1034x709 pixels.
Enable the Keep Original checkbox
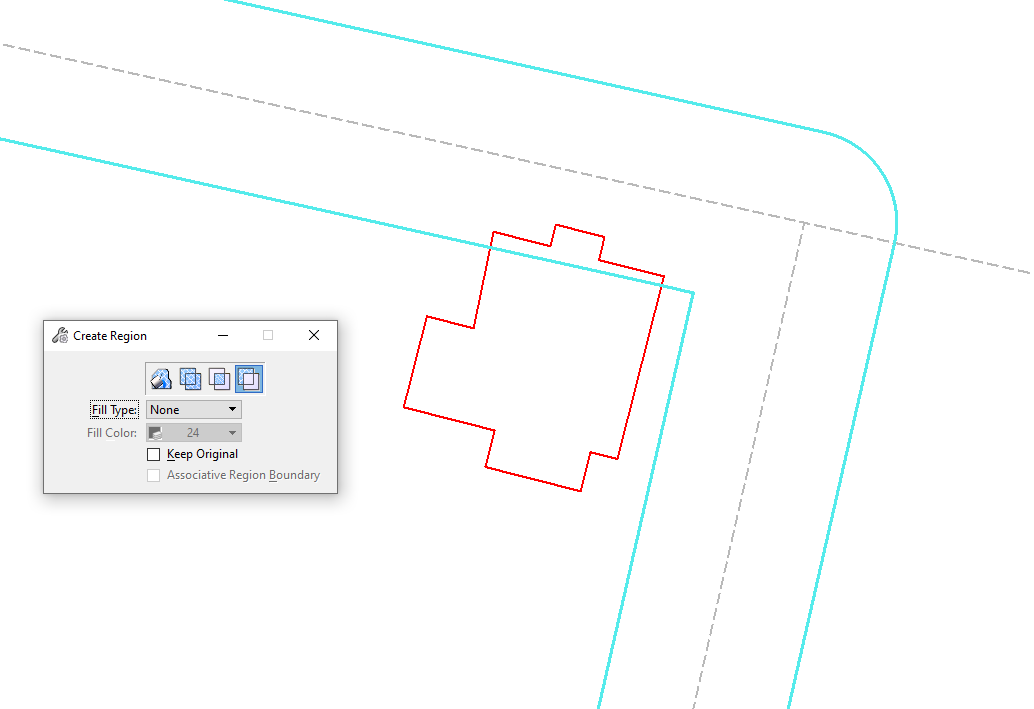click(x=154, y=454)
